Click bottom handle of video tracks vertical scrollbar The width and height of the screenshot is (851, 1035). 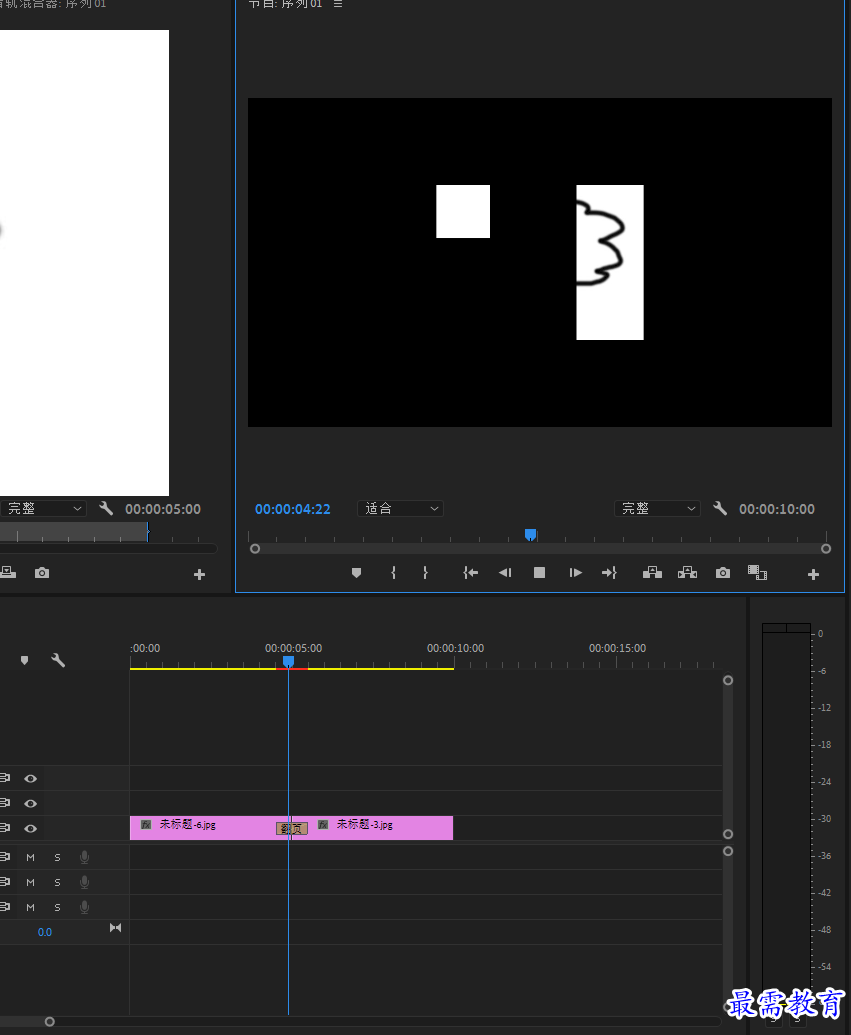coord(728,834)
